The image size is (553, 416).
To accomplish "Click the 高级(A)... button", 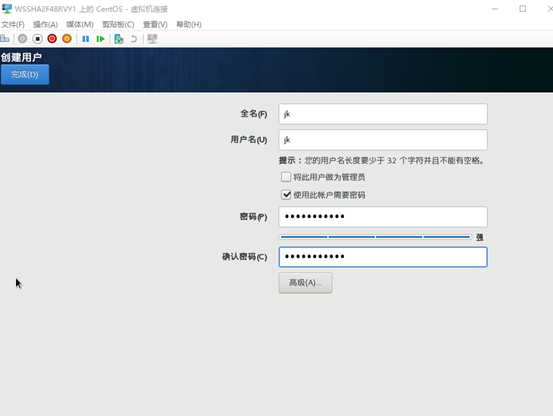I will 305,283.
